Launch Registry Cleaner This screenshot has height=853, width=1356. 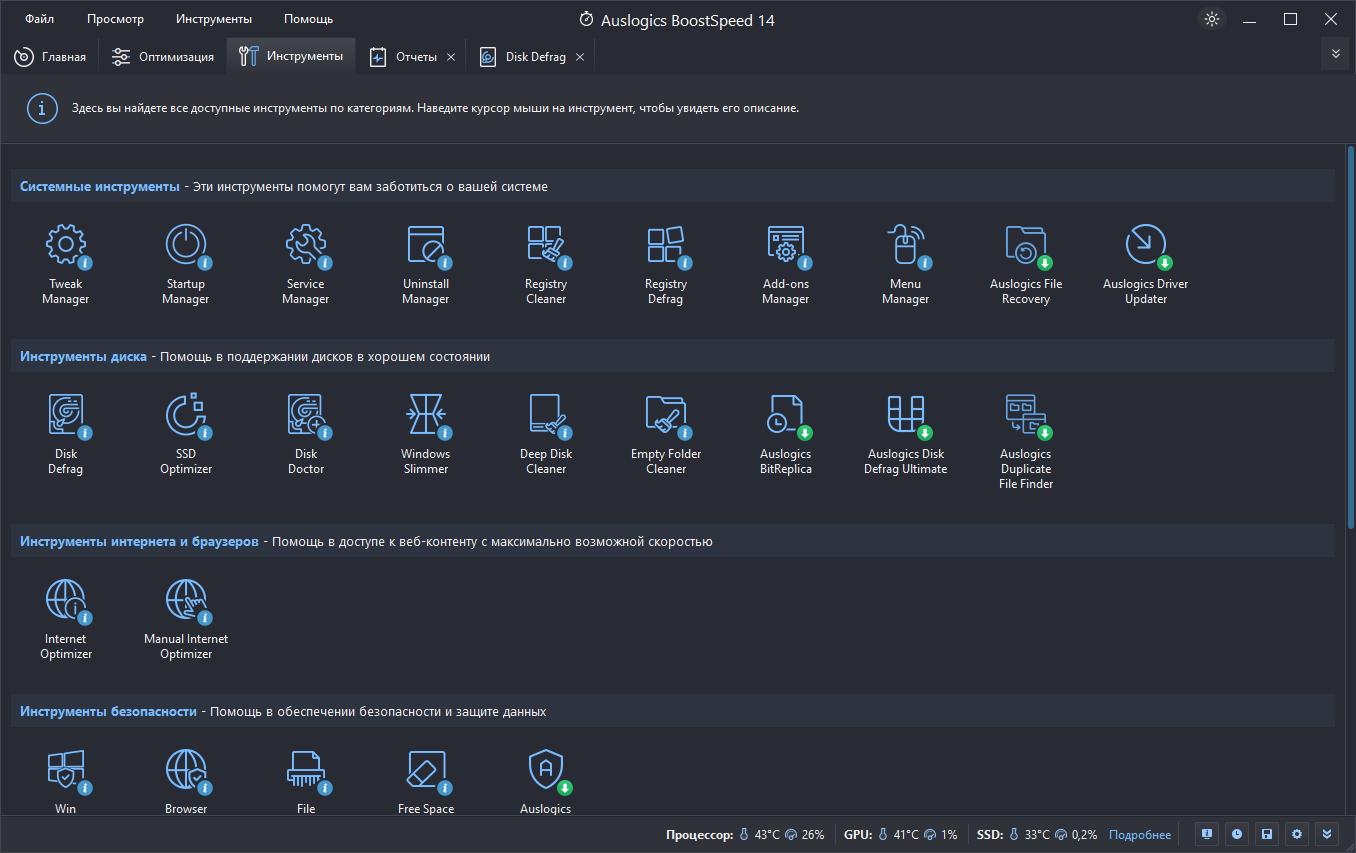546,265
